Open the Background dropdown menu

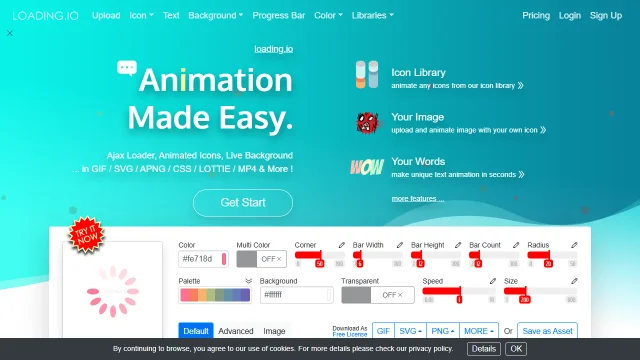click(x=216, y=16)
